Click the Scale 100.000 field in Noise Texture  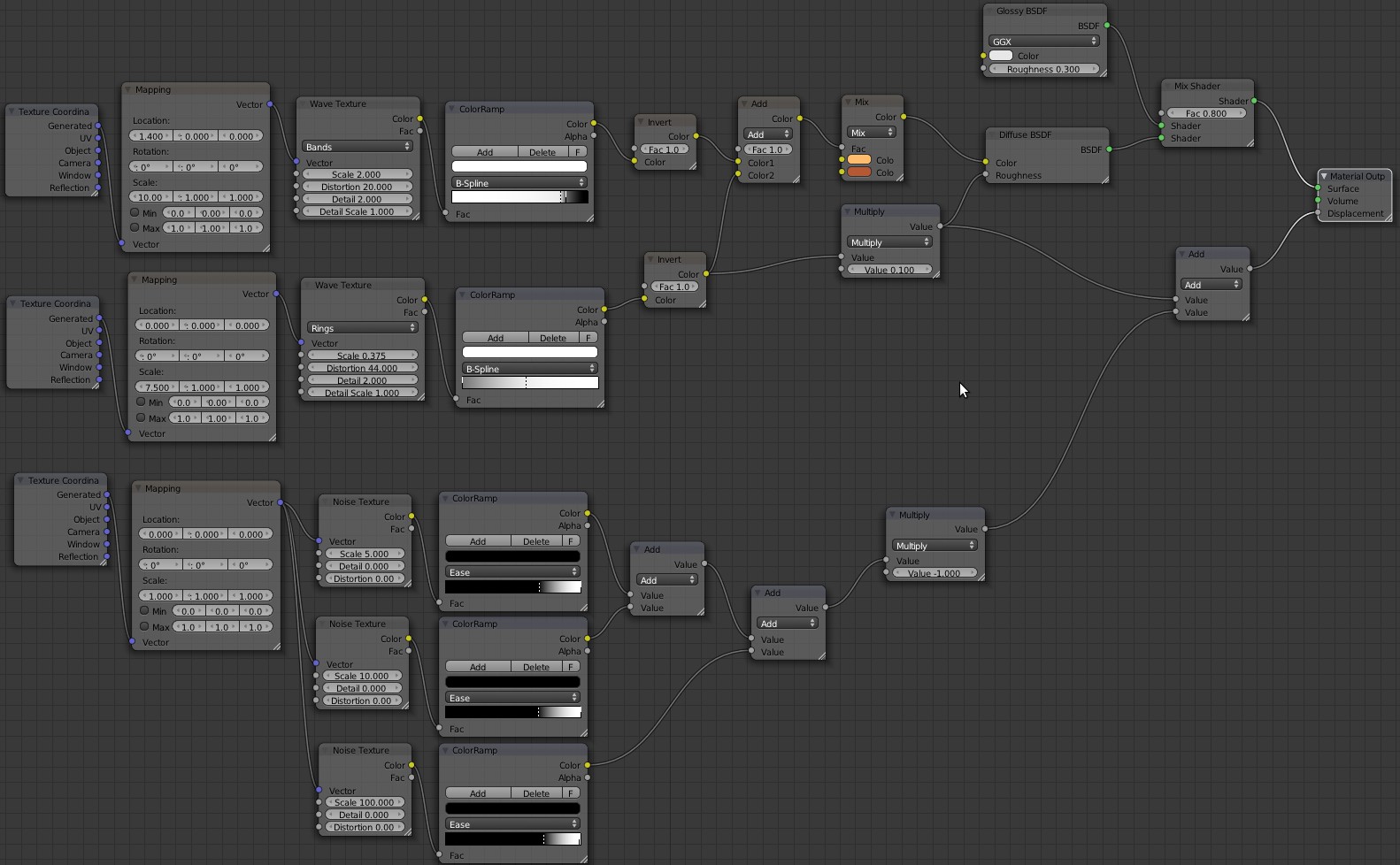364,802
